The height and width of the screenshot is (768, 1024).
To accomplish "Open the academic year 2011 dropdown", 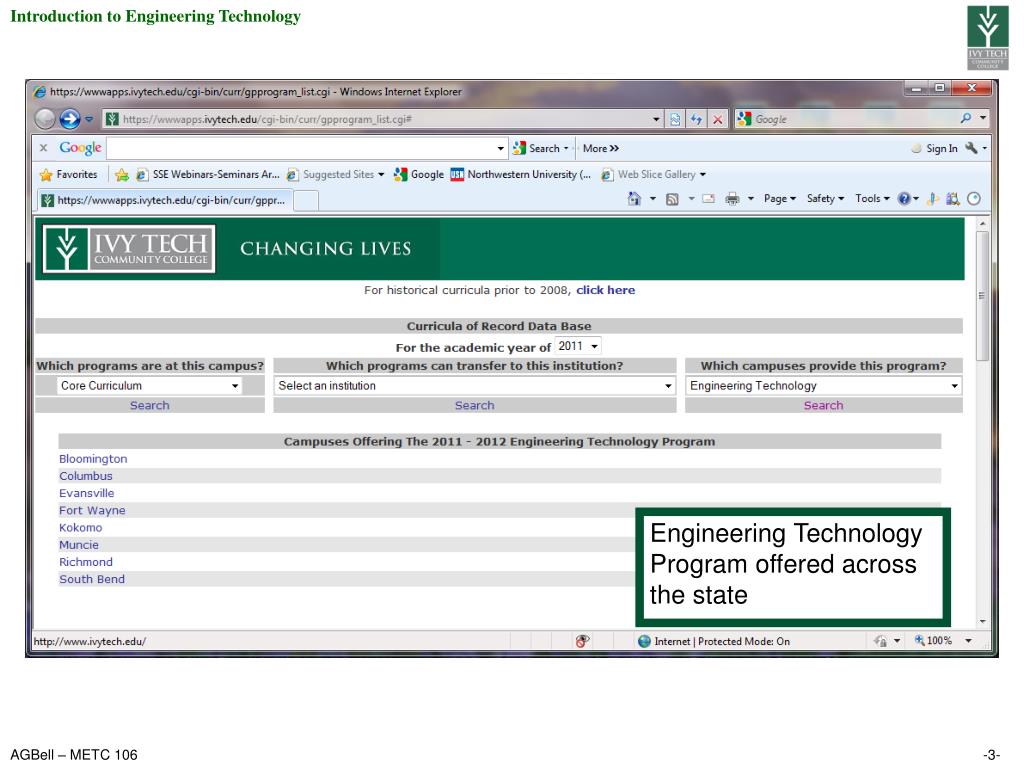I will (578, 346).
